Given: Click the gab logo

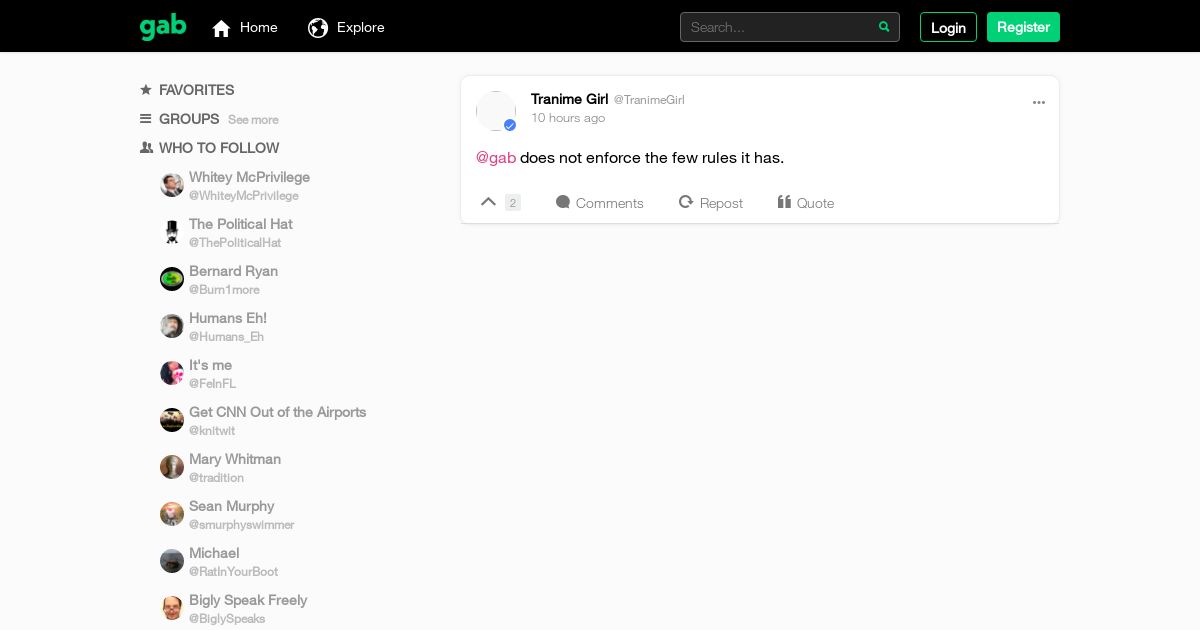Looking at the screenshot, I should 163,26.
